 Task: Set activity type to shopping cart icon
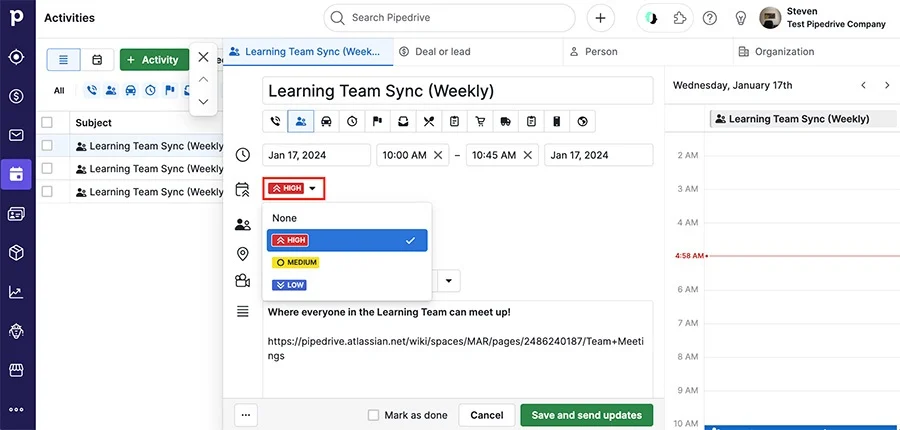[x=480, y=121]
